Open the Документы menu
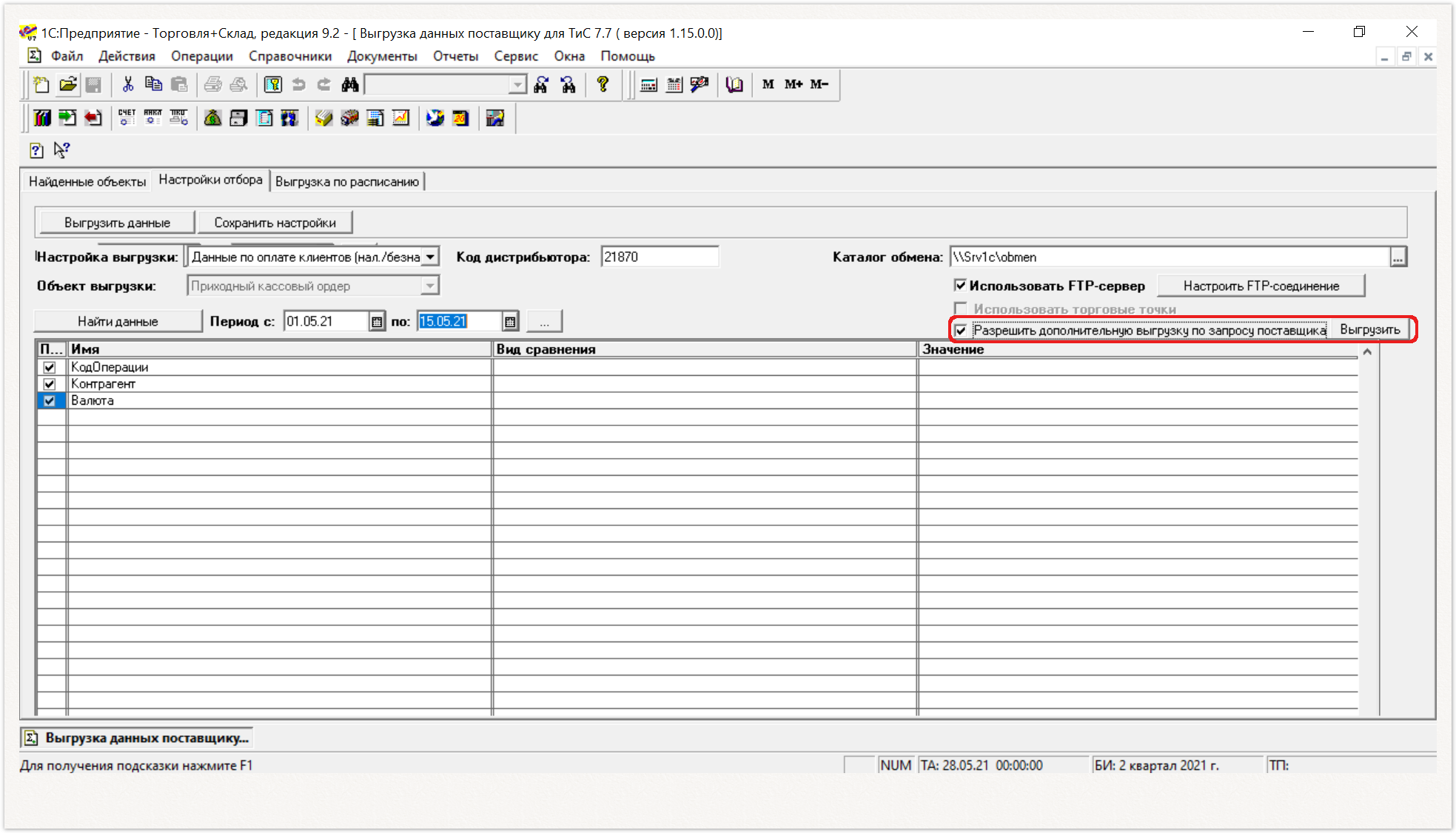 (x=382, y=56)
